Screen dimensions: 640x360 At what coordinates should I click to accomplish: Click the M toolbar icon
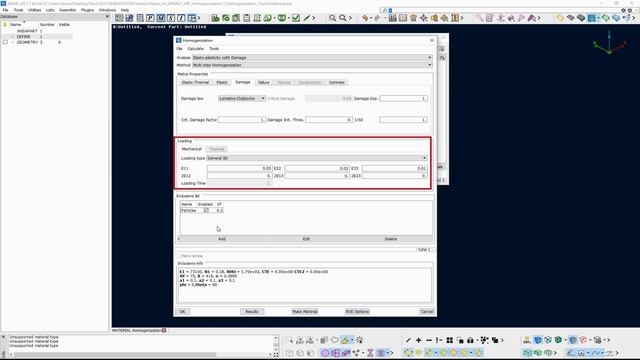tap(160, 18)
